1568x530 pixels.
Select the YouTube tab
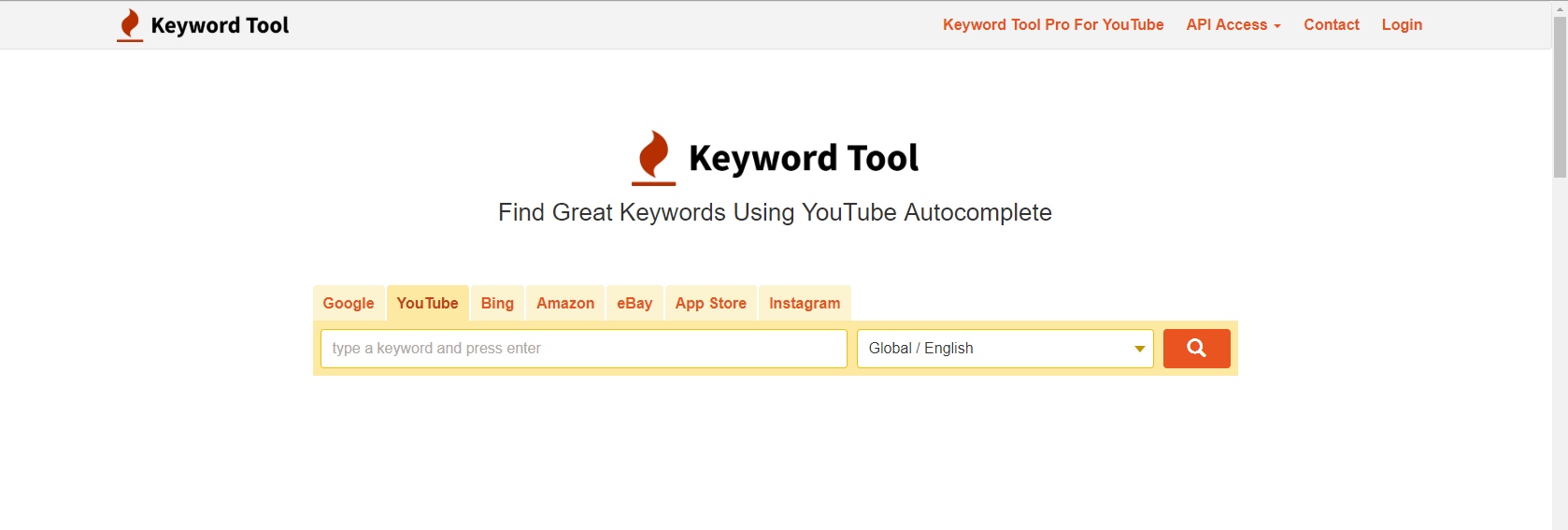(427, 303)
